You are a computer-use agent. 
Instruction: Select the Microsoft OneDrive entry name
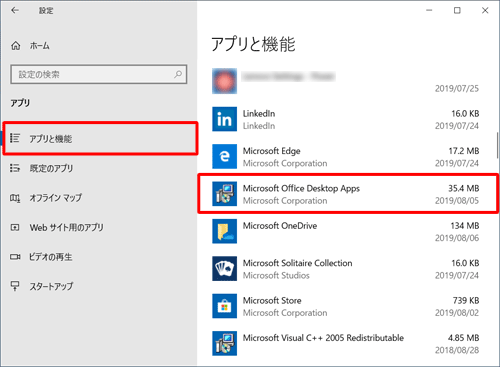pyautogui.click(x=280, y=226)
